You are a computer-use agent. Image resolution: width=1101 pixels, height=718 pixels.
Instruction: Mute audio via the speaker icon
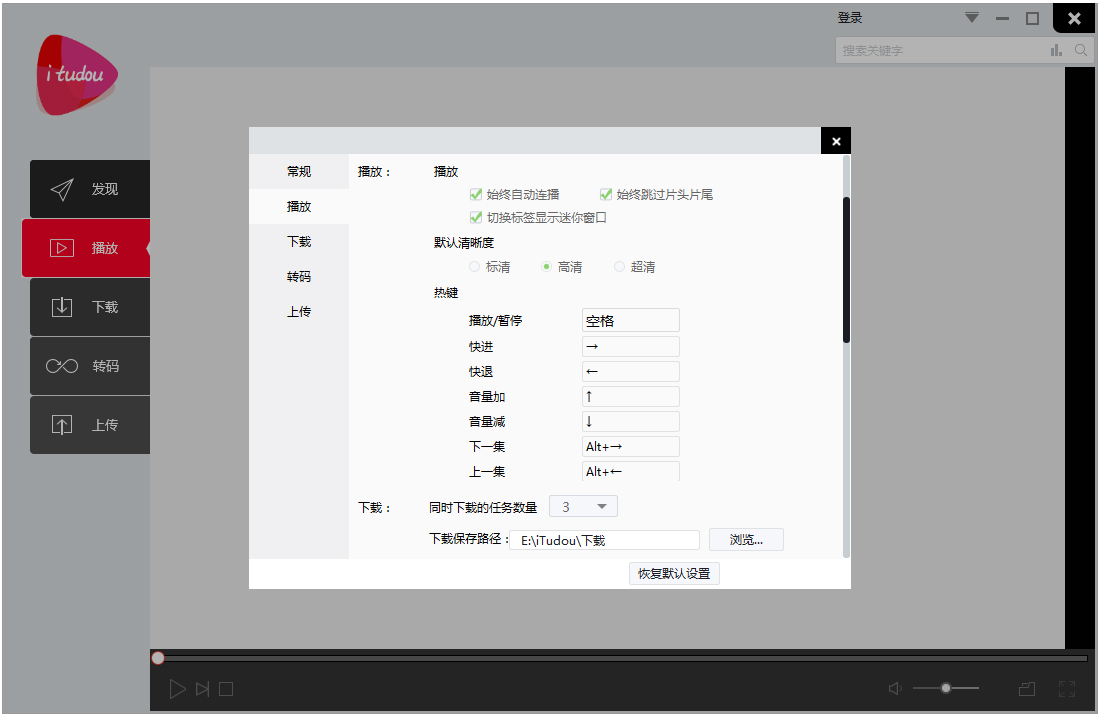(x=894, y=688)
